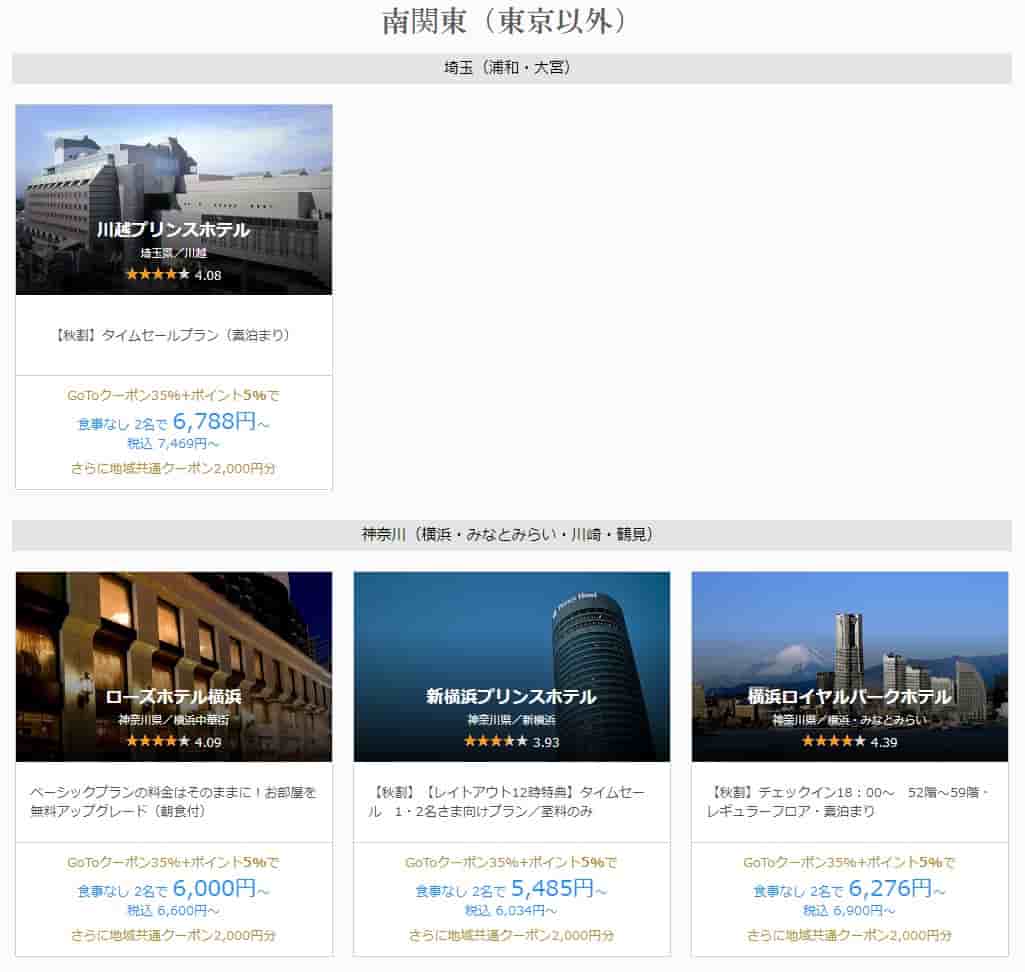Click the GoToクーポン text above 6,276円

click(x=849, y=863)
